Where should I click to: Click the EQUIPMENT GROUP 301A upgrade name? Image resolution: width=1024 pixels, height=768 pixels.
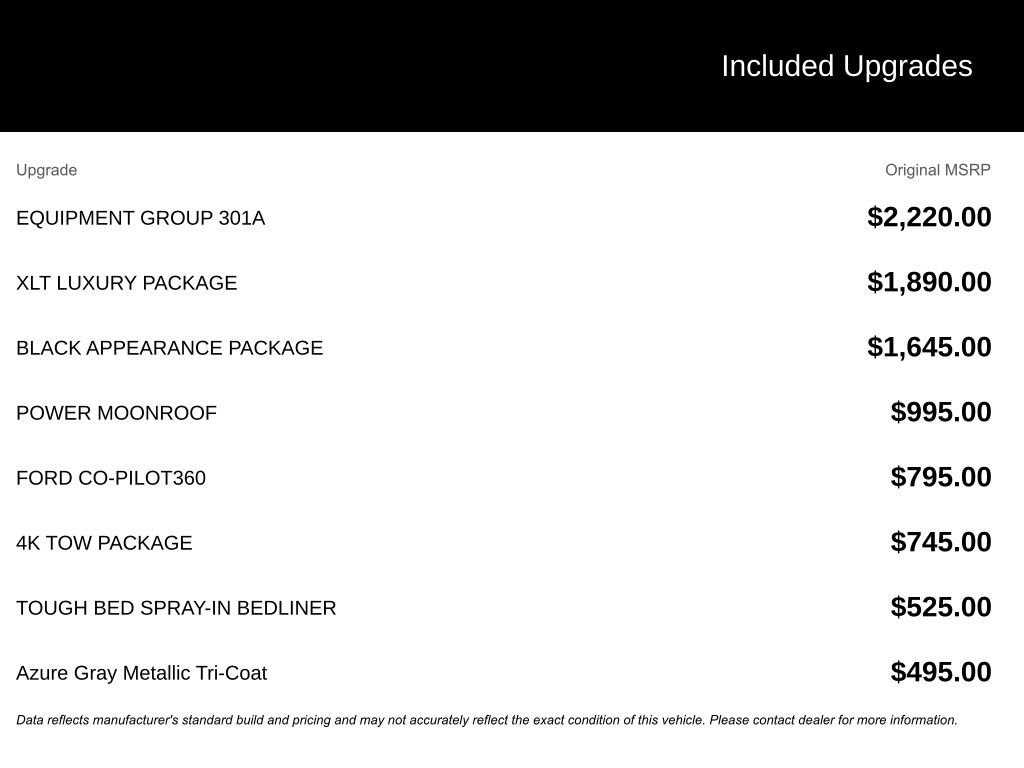[140, 217]
